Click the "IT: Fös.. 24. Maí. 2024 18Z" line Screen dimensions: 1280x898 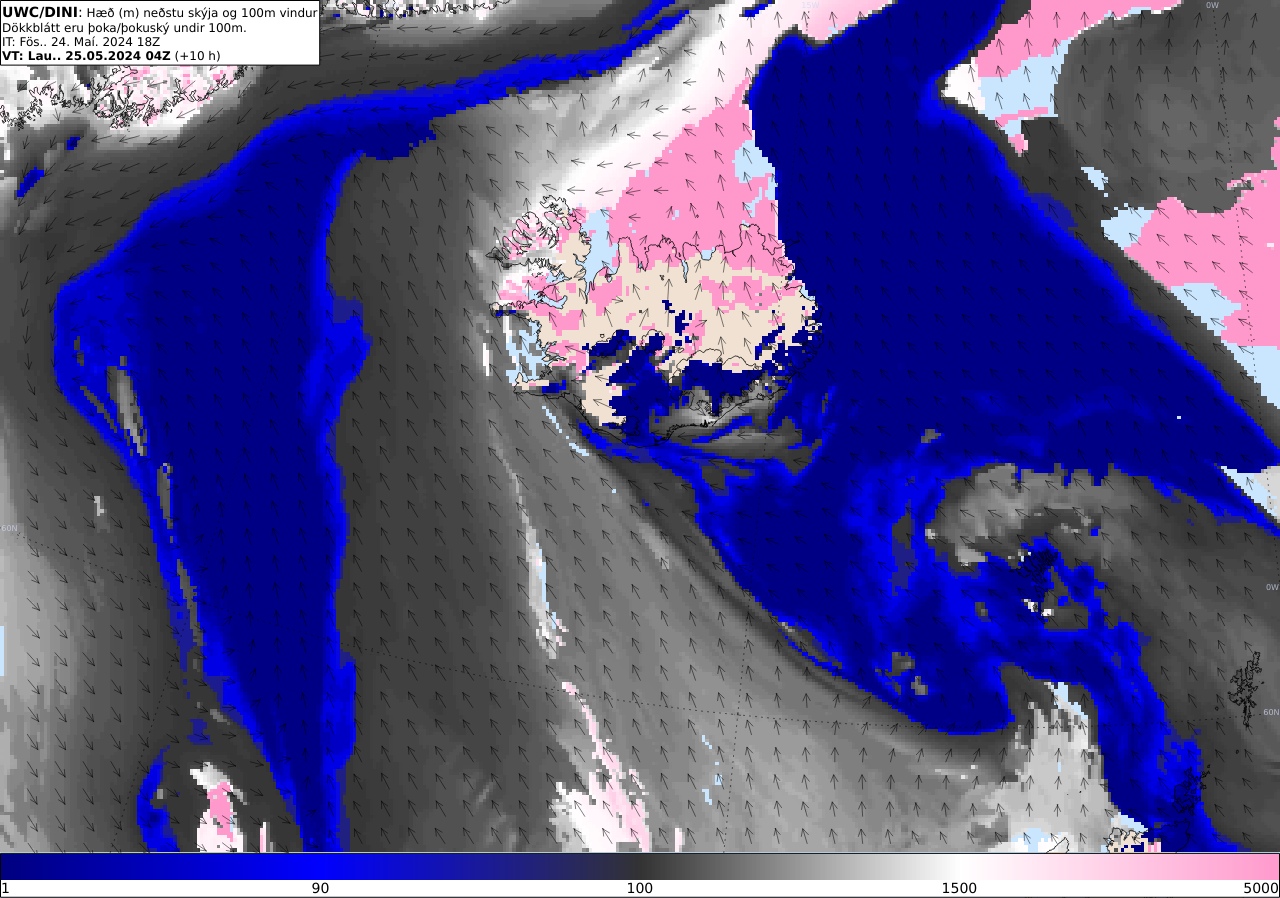81,41
